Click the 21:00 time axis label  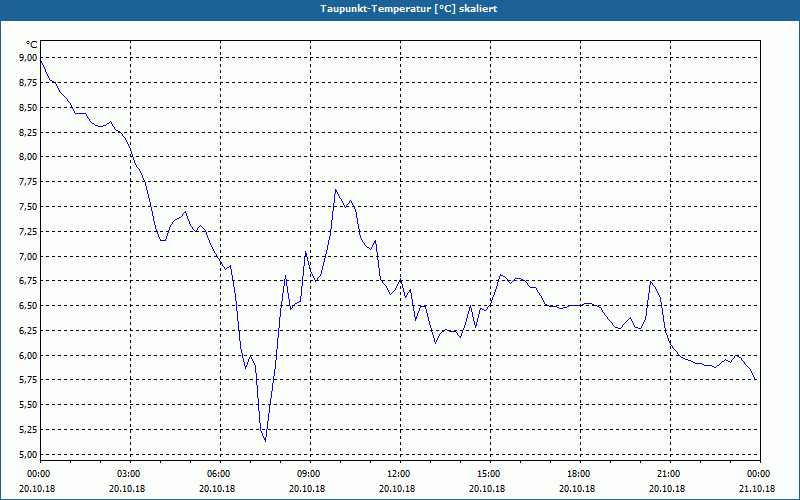click(x=670, y=474)
